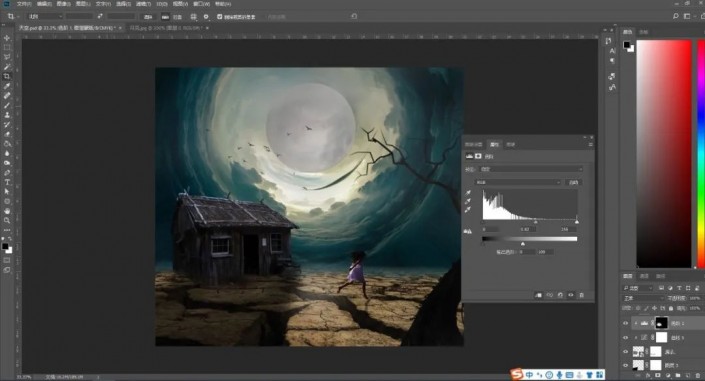Image resolution: width=705 pixels, height=381 pixels.
Task: Click the reset adjustment icon in Properties
Action: click(x=560, y=295)
